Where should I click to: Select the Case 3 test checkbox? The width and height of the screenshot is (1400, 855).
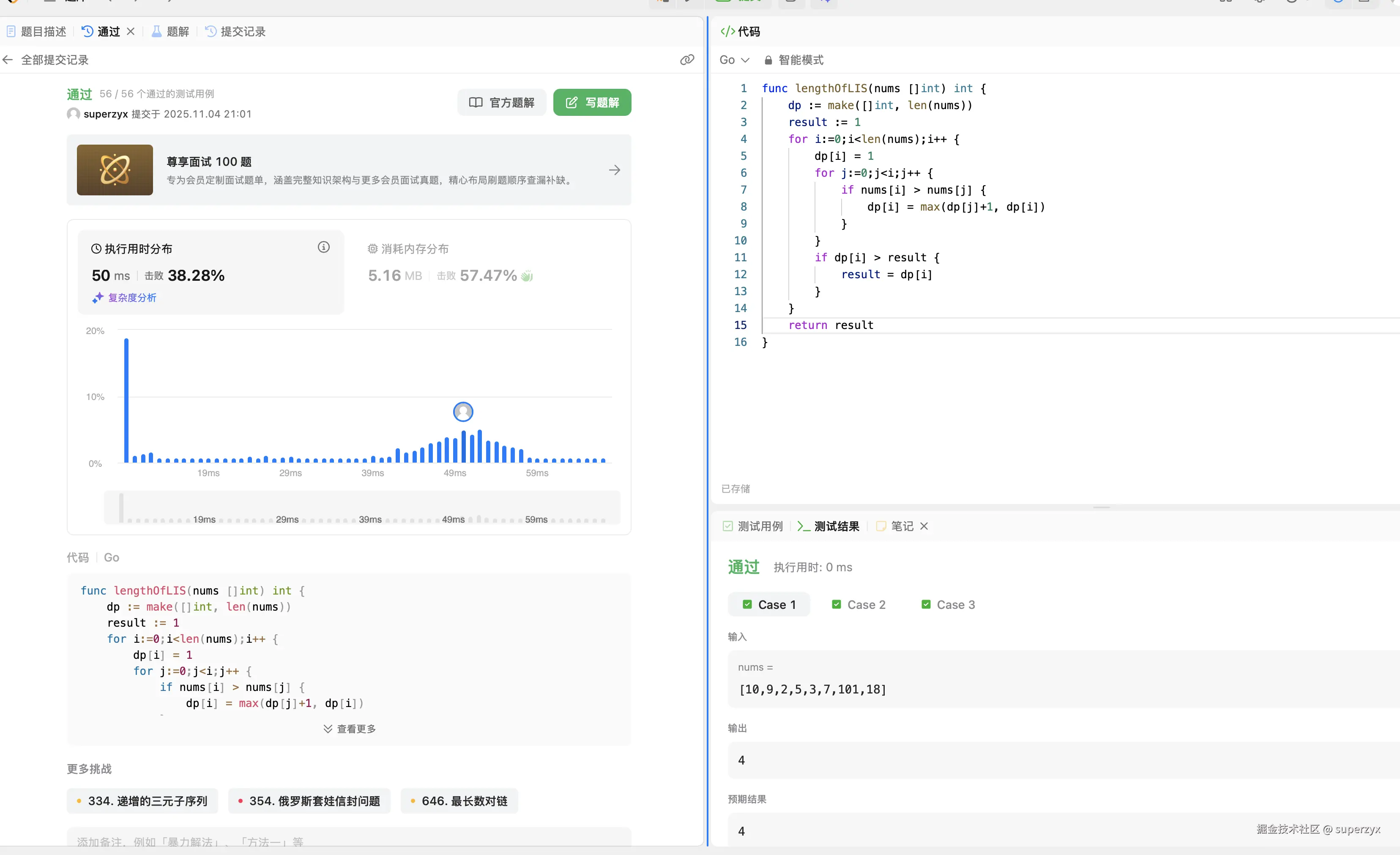click(926, 604)
